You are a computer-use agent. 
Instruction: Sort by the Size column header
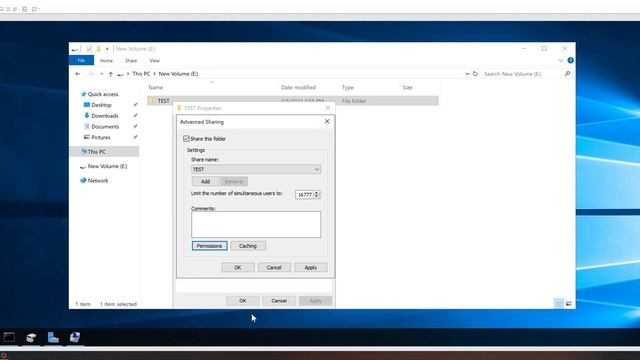(x=407, y=87)
